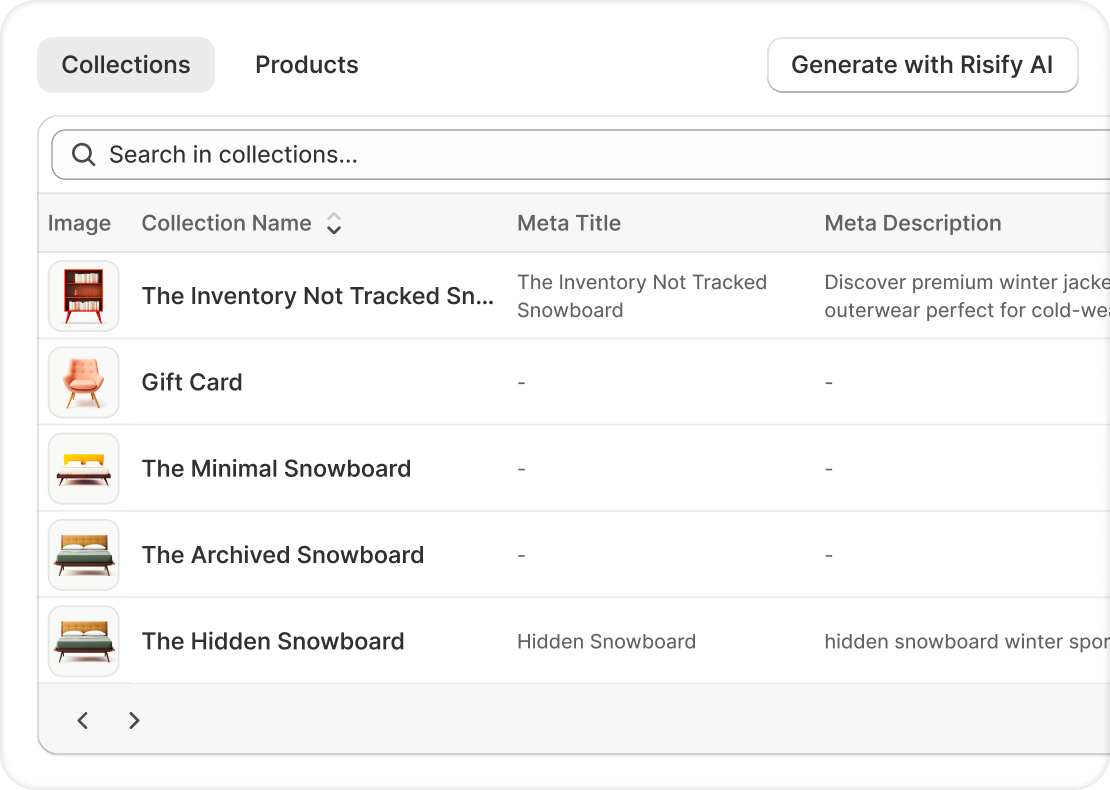The width and height of the screenshot is (1110, 790).
Task: Click Generate with Risify AI button
Action: (922, 65)
